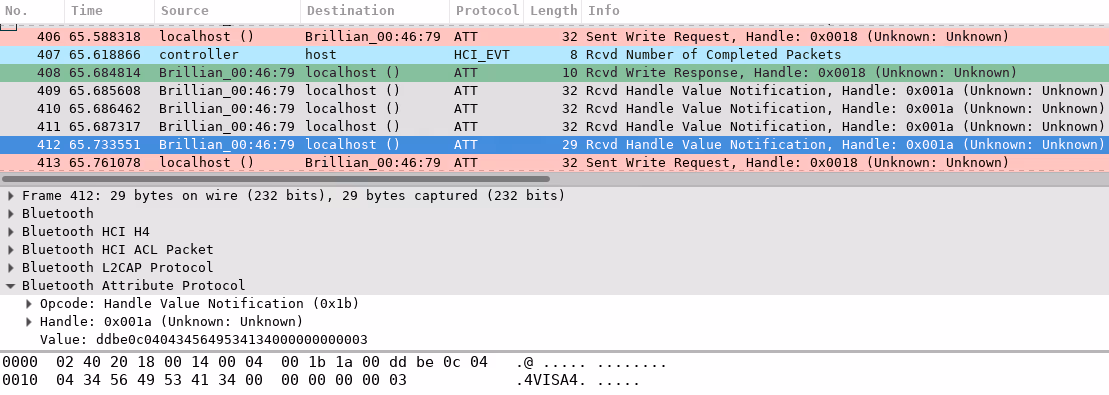Click the host destination cell in packet 407

point(321,55)
